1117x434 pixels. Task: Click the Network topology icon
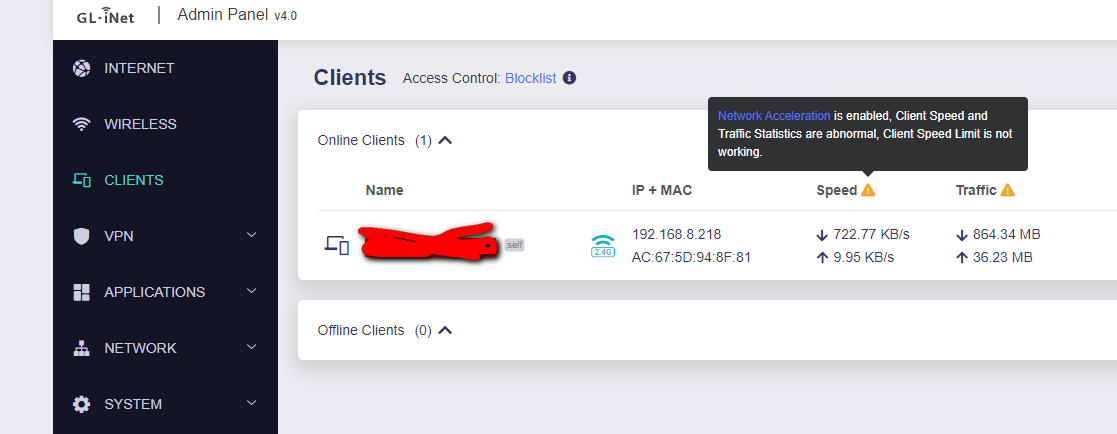click(x=82, y=348)
